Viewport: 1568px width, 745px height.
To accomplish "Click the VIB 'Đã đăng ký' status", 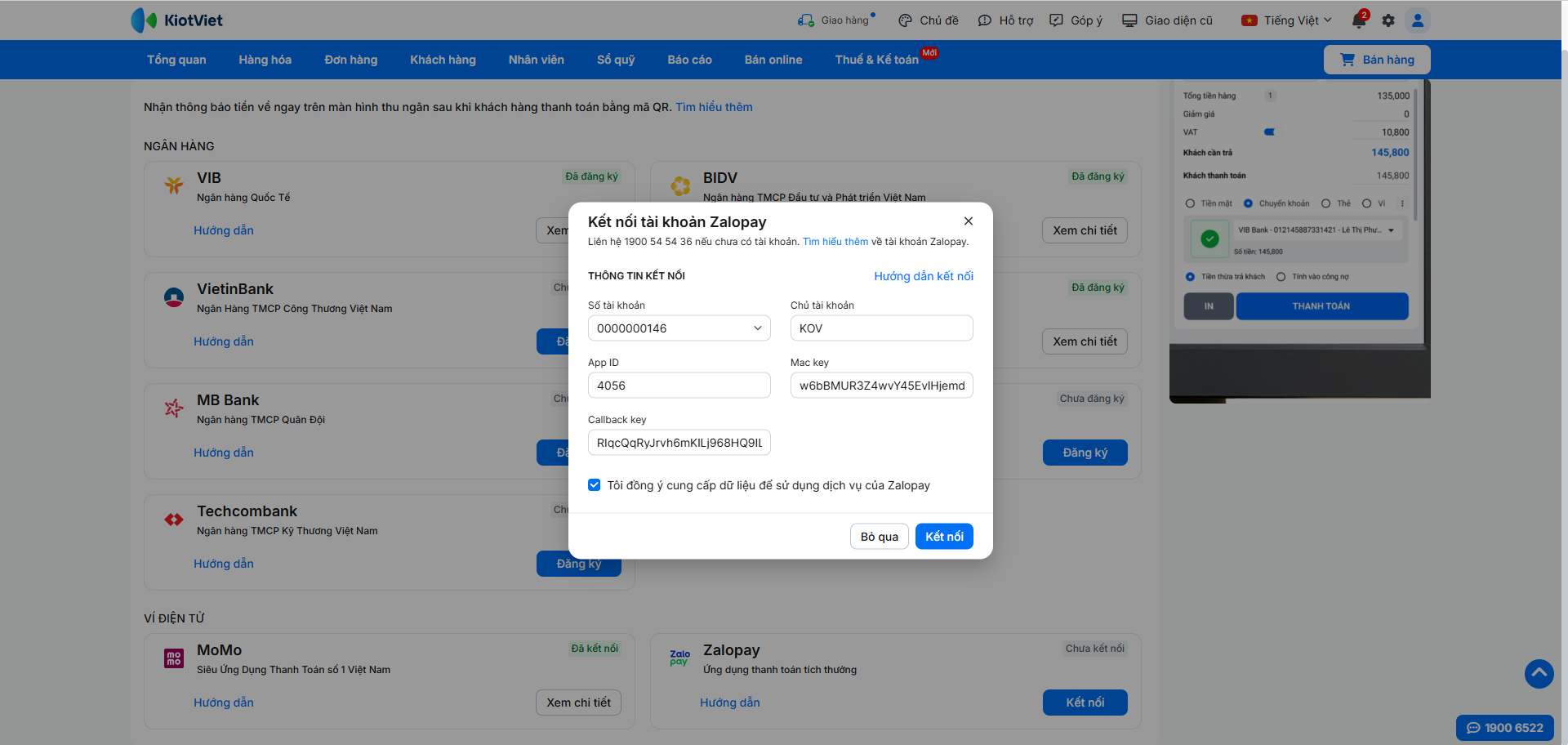I will 591,176.
